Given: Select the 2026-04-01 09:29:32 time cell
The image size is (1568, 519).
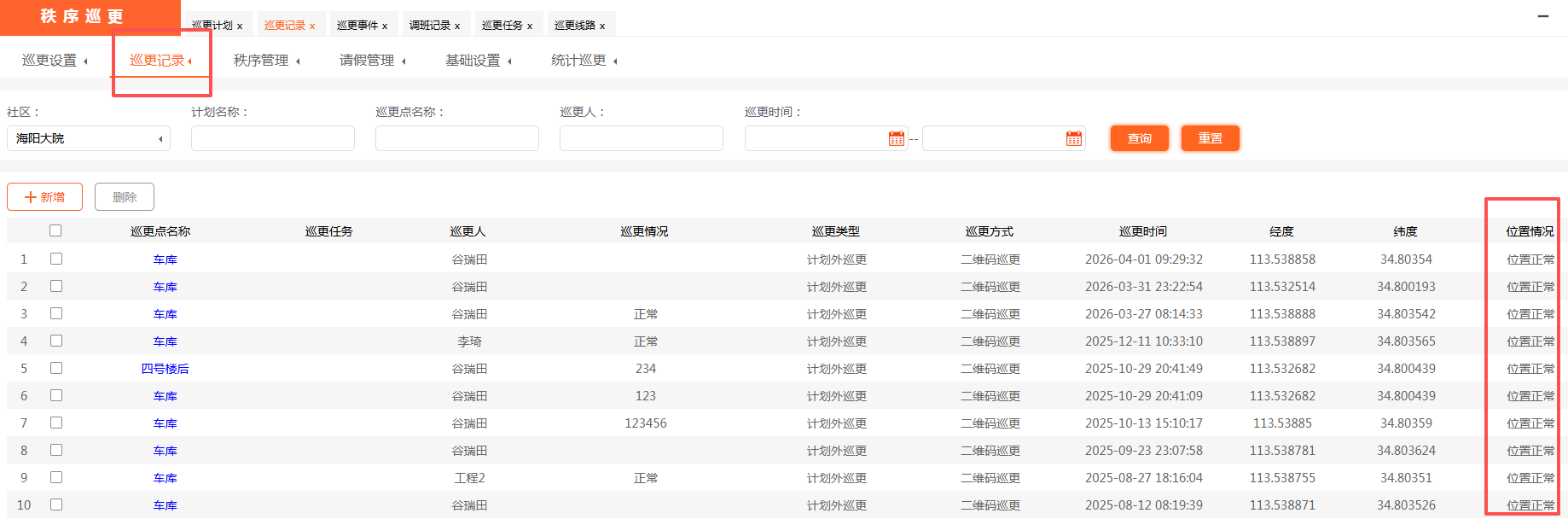Looking at the screenshot, I should 1144,259.
